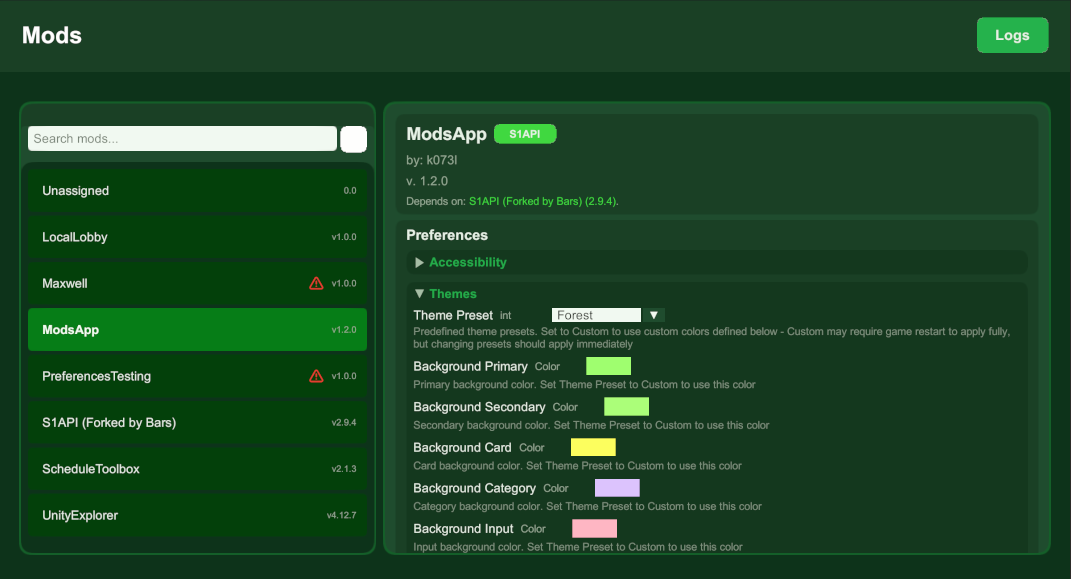Select the UnityExplorer mod in the list

197,515
